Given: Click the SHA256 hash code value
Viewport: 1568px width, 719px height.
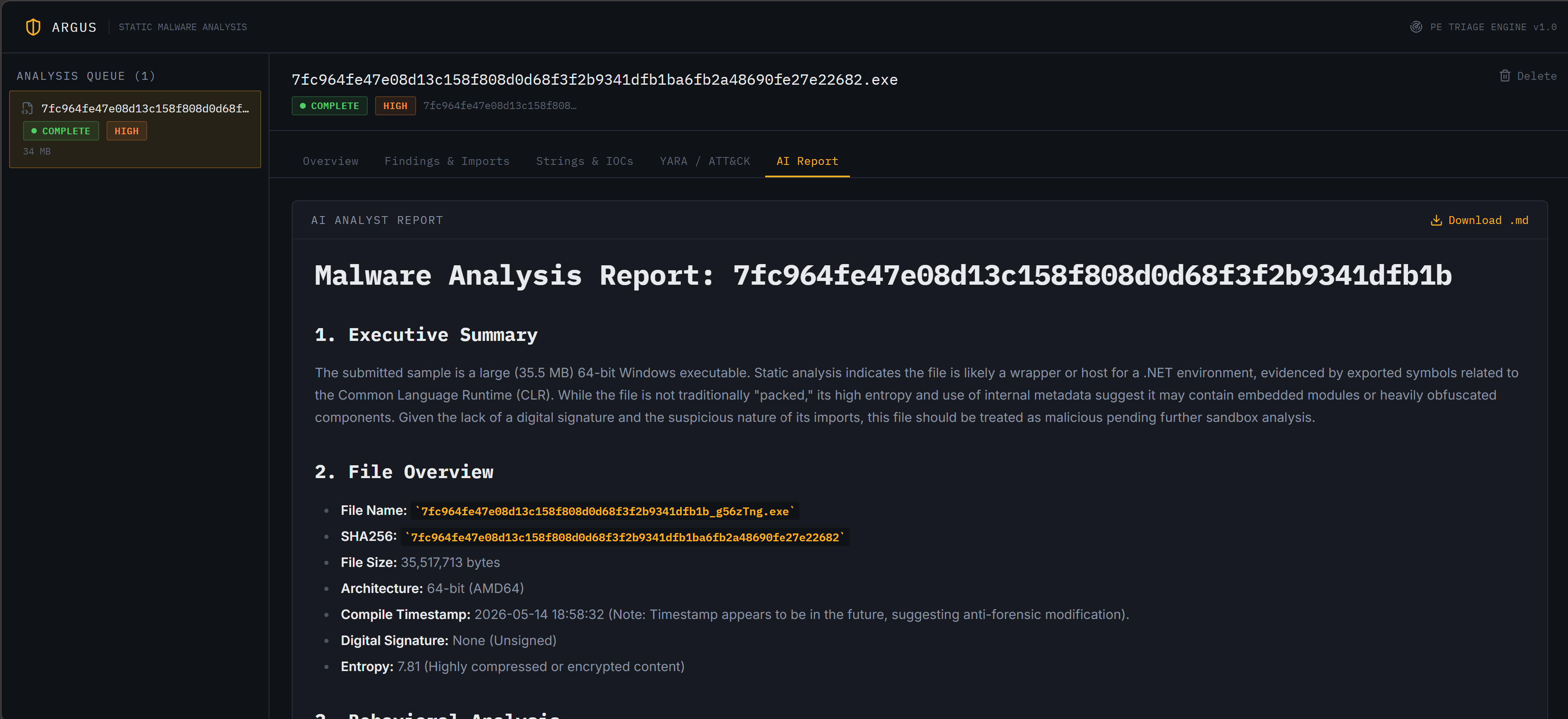Looking at the screenshot, I should [625, 537].
